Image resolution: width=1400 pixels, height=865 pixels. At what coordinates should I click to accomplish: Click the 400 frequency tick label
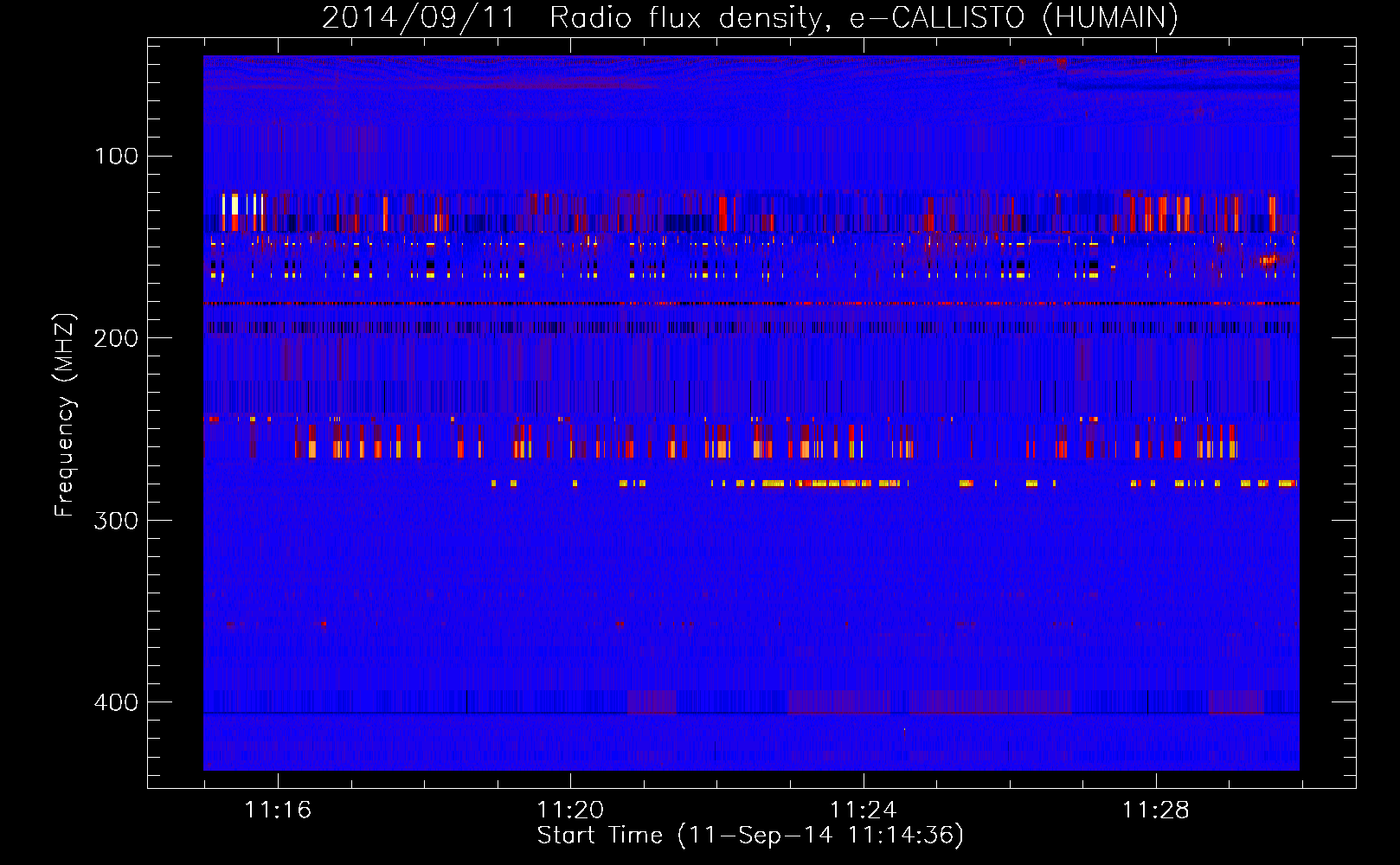(x=117, y=702)
